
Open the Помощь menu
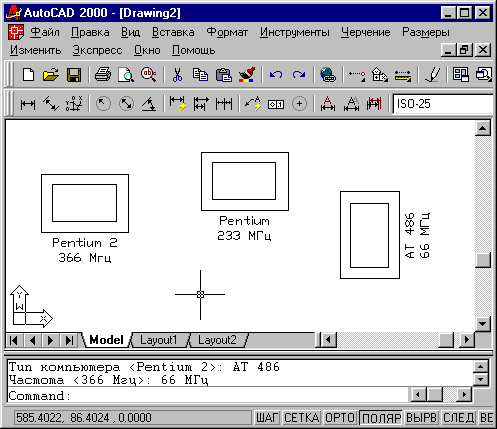(x=193, y=50)
